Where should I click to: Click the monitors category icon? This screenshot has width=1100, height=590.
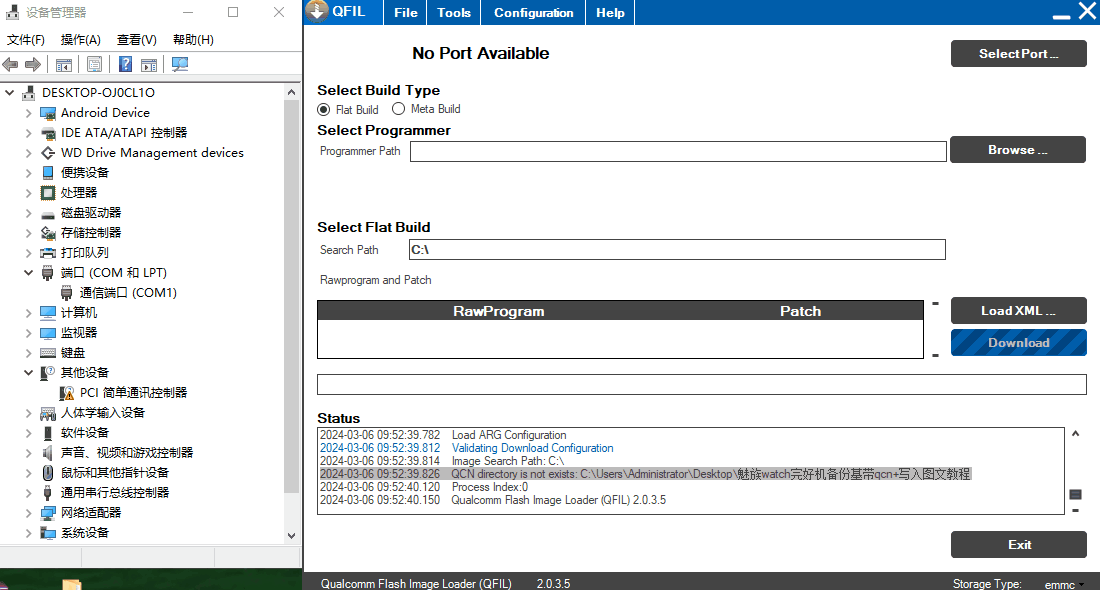[48, 333]
